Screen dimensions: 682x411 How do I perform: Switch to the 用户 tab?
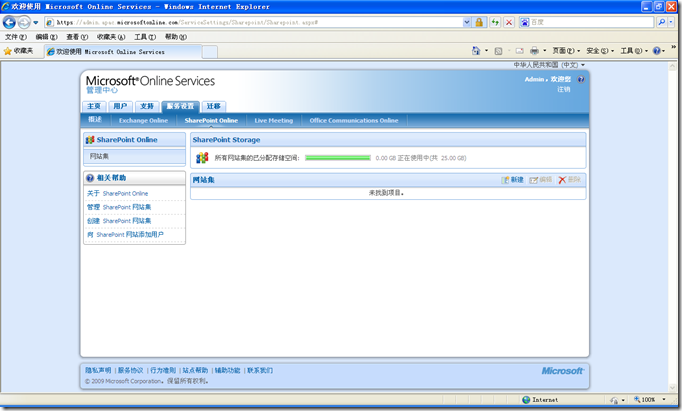[x=120, y=106]
